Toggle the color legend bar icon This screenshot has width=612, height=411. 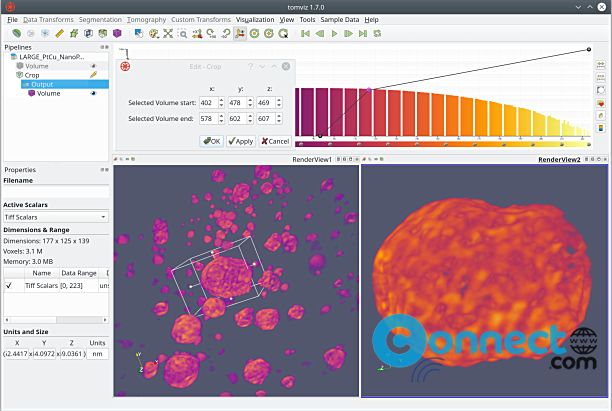click(x=601, y=128)
